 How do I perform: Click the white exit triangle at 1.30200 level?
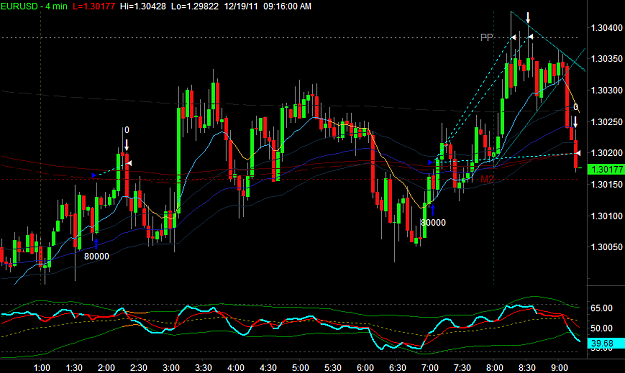[579, 153]
